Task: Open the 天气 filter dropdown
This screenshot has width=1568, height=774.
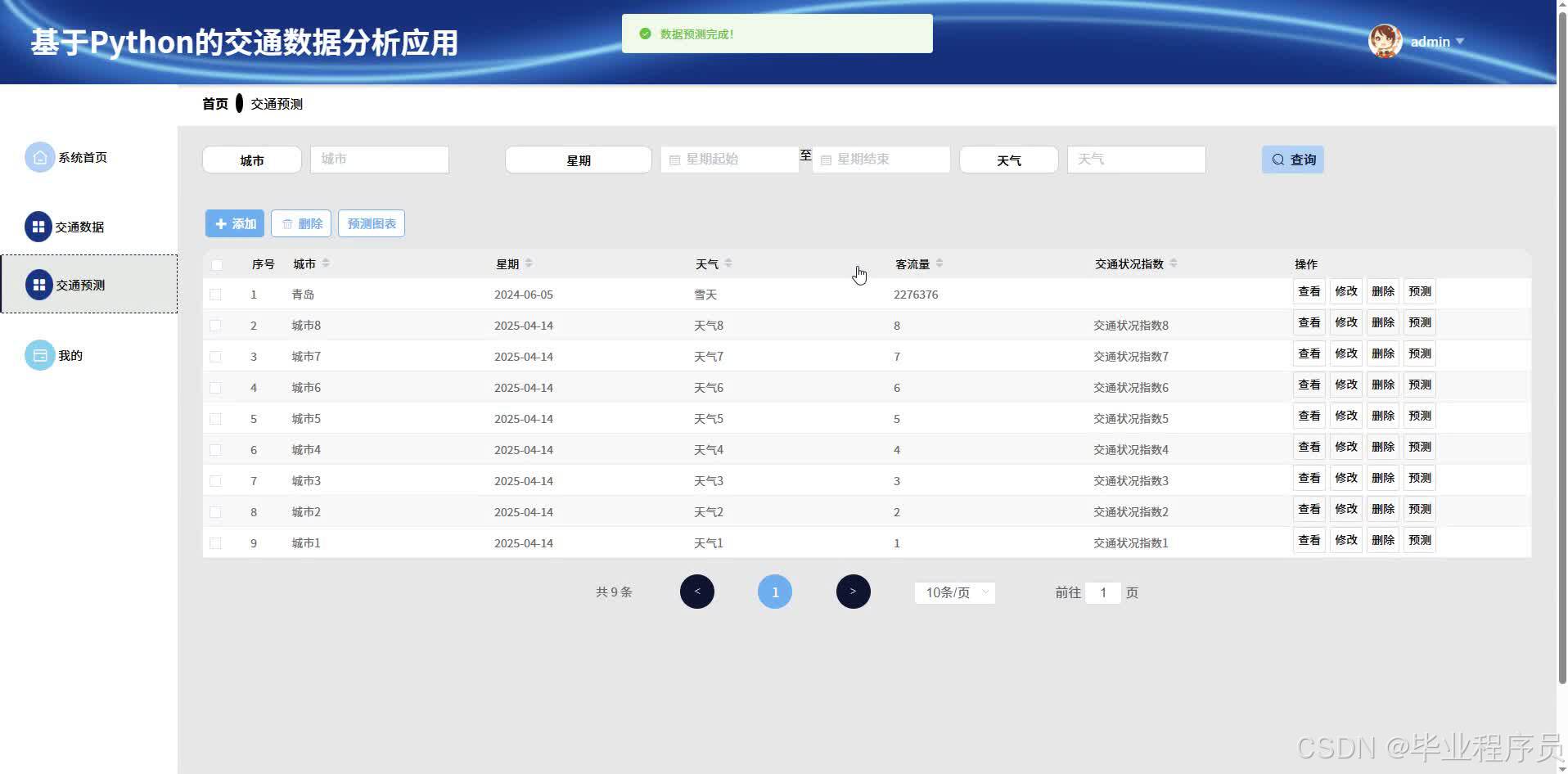Action: pyautogui.click(x=1008, y=160)
